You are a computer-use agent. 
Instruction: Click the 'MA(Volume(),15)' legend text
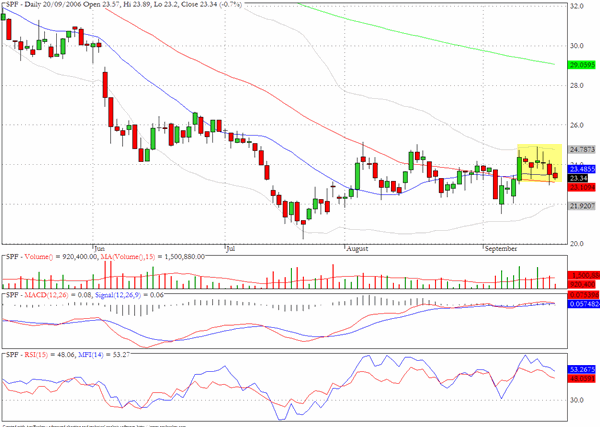[x=128, y=257]
